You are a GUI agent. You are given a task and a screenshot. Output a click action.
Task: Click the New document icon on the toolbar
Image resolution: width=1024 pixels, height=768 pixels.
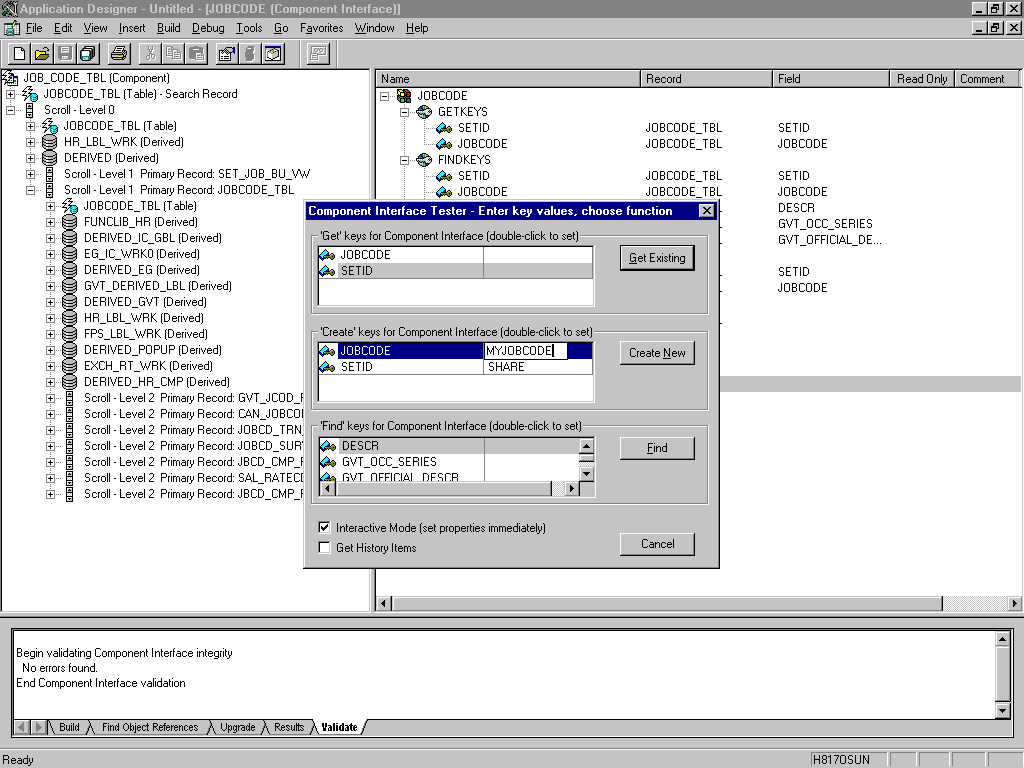[x=19, y=54]
